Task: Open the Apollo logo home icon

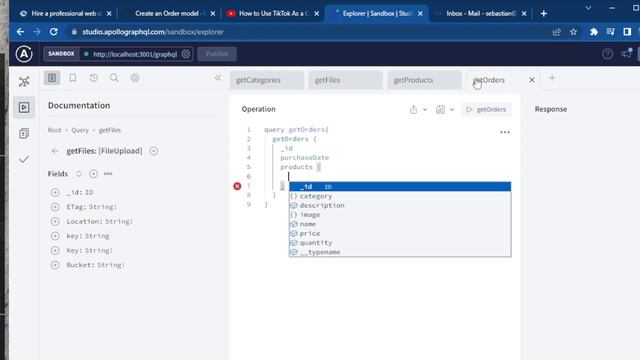Action: click(x=24, y=54)
